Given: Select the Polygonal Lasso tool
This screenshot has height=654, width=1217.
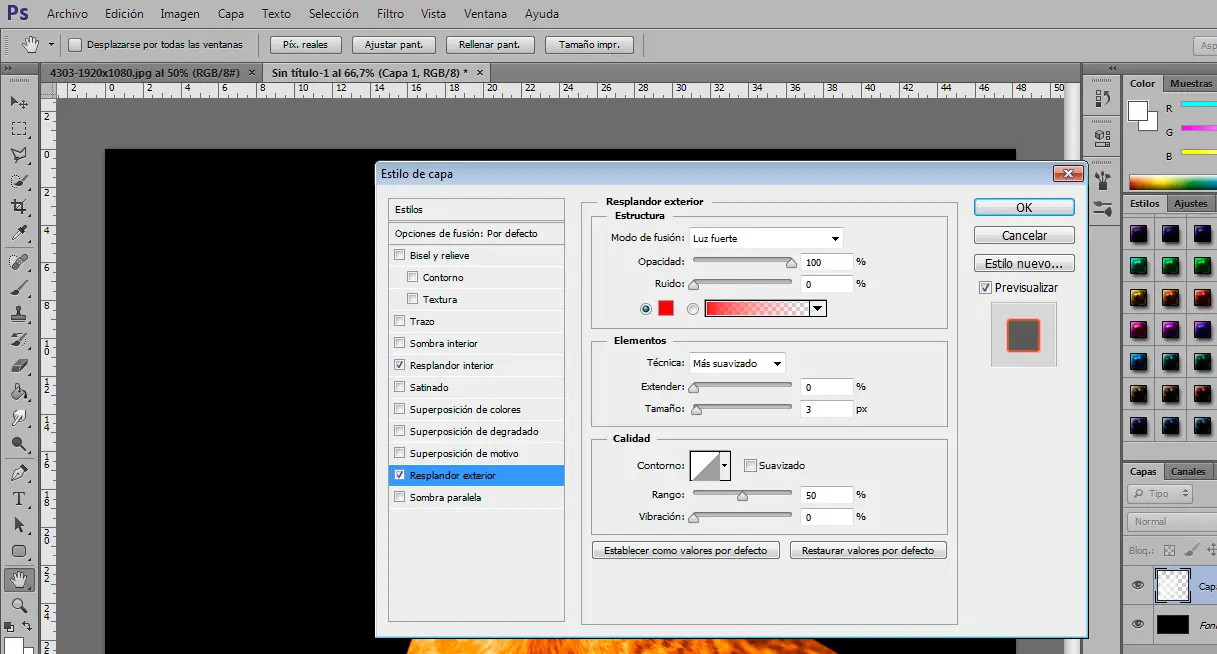Looking at the screenshot, I should [19, 155].
